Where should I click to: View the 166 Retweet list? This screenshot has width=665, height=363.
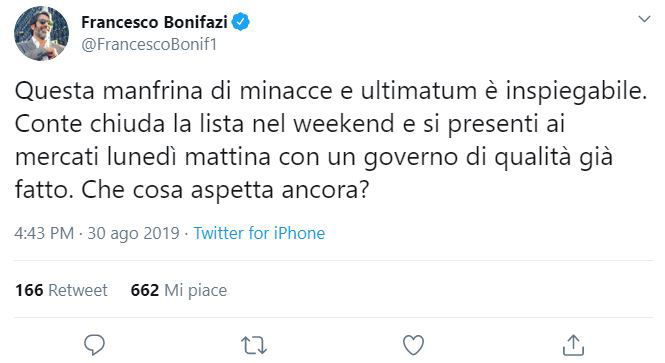(x=61, y=290)
